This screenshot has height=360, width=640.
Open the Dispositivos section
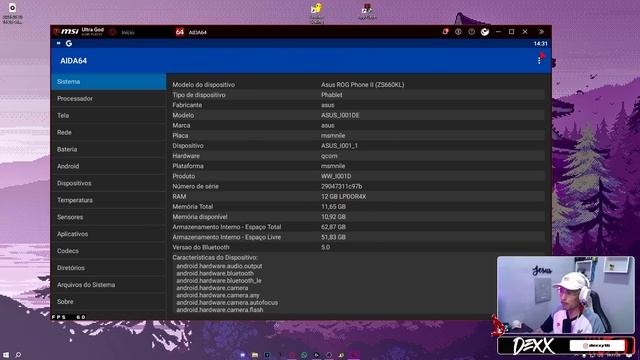tap(108, 183)
